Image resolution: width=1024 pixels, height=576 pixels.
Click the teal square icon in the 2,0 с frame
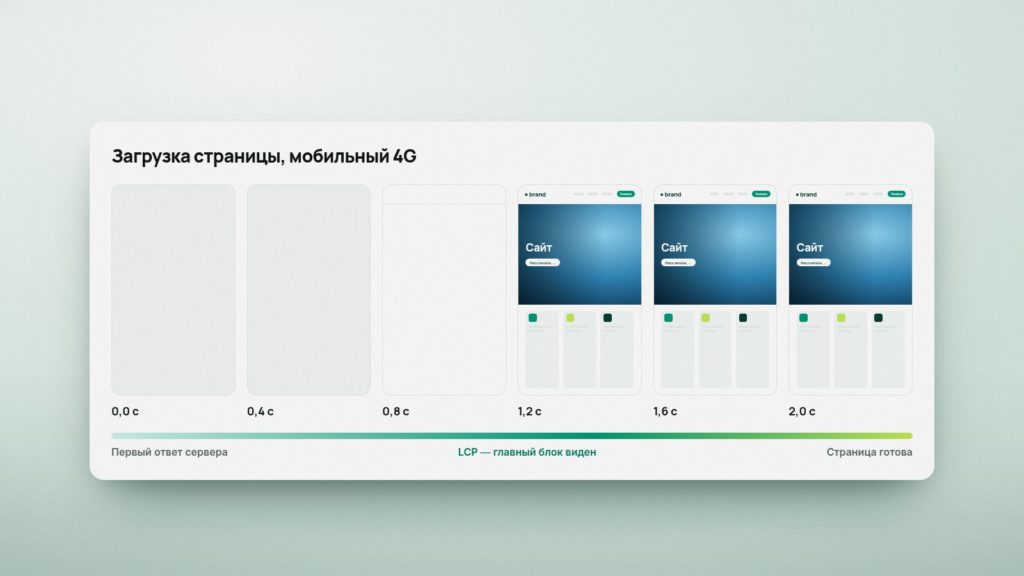(803, 318)
